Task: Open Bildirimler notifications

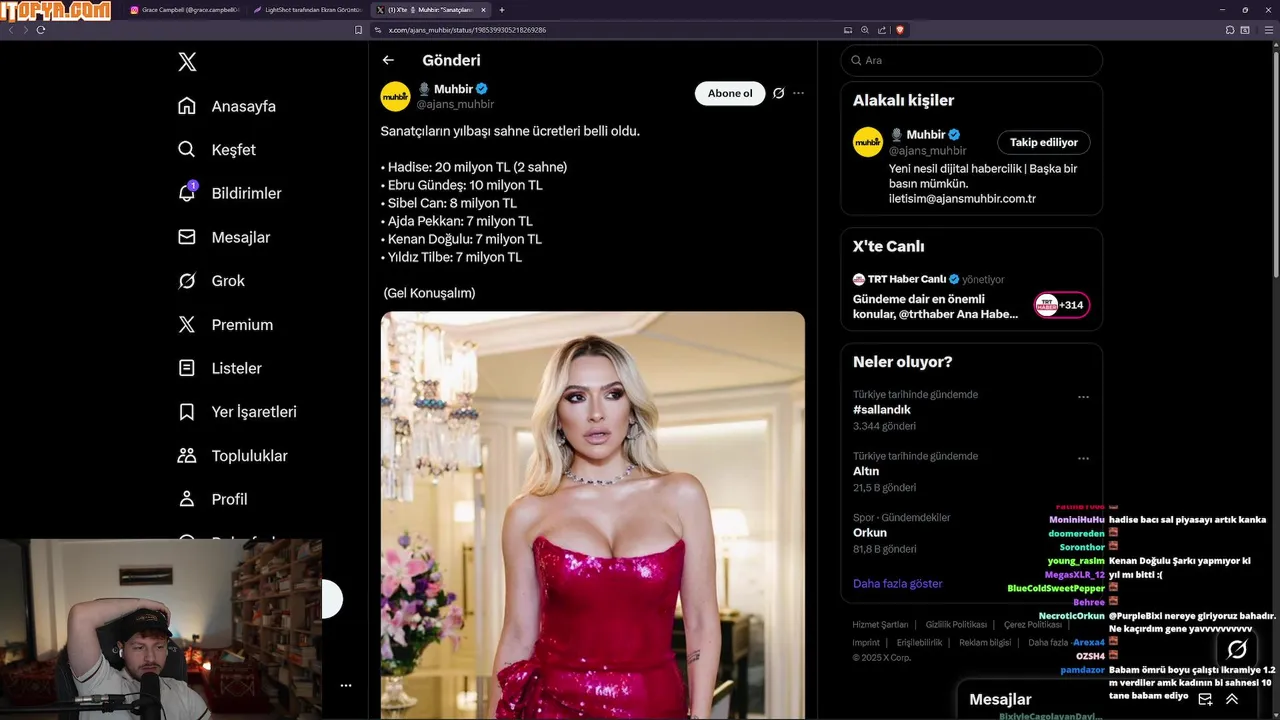Action: pos(229,193)
